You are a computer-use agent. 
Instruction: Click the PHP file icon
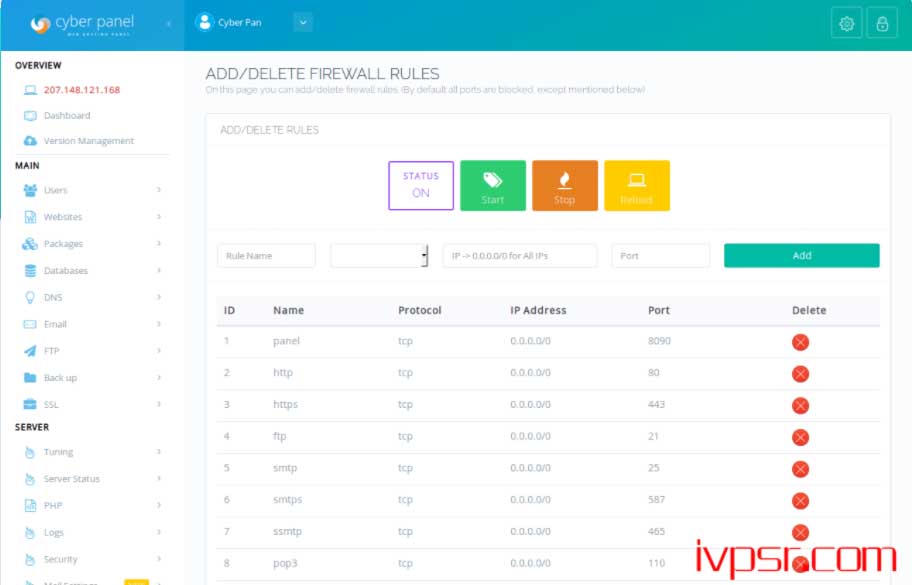coord(30,505)
